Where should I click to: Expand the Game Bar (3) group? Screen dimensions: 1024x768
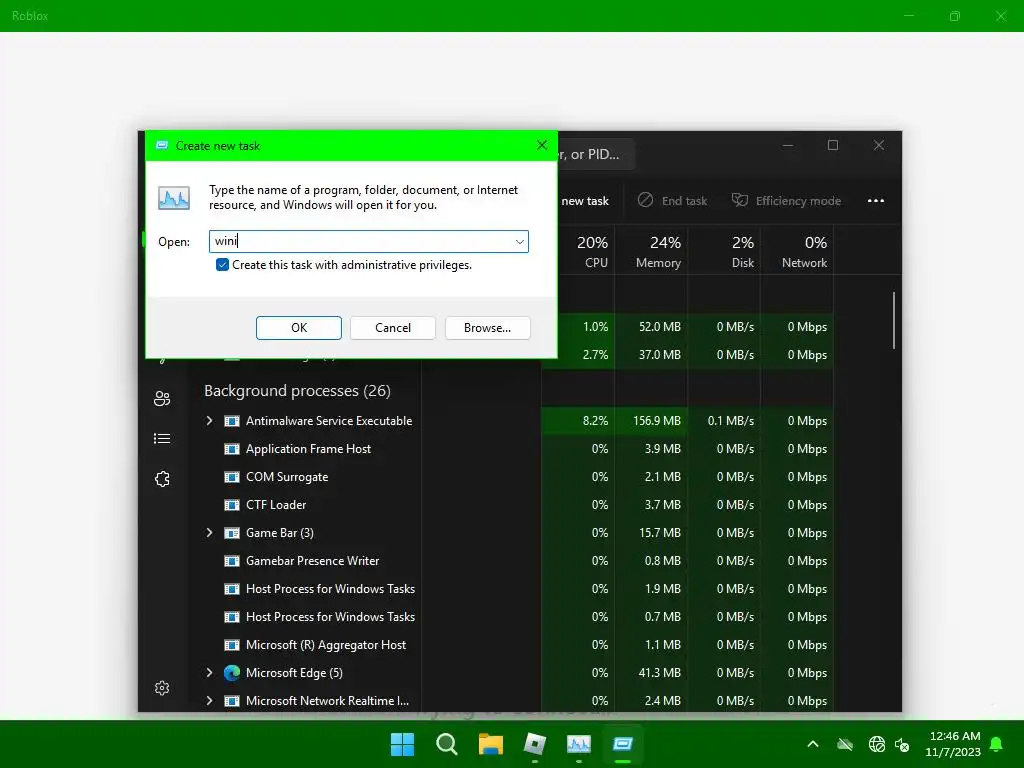[209, 533]
